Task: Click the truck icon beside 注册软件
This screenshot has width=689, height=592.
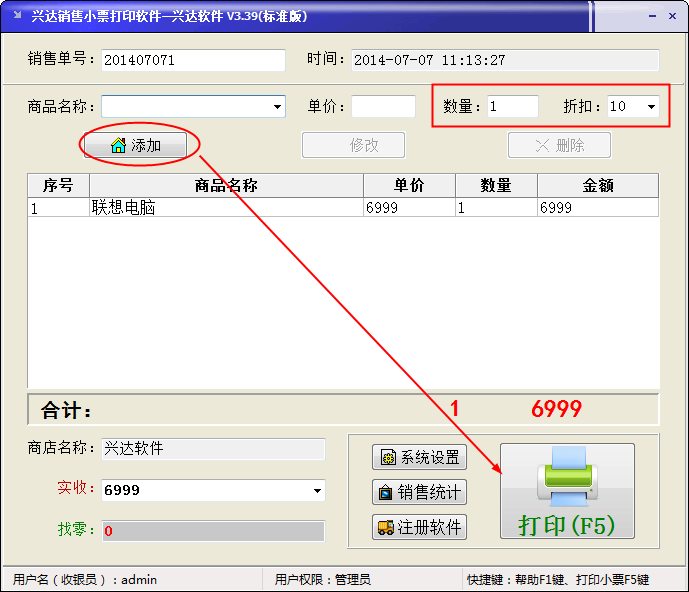Action: [386, 527]
